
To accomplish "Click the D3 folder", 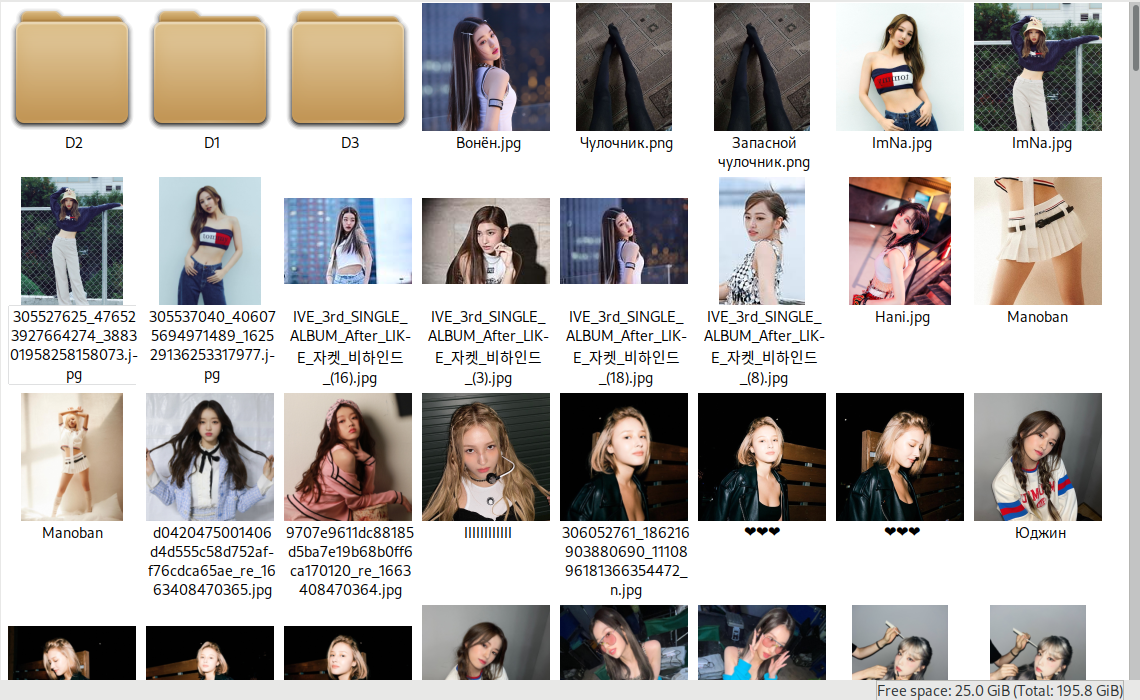I will [x=349, y=69].
